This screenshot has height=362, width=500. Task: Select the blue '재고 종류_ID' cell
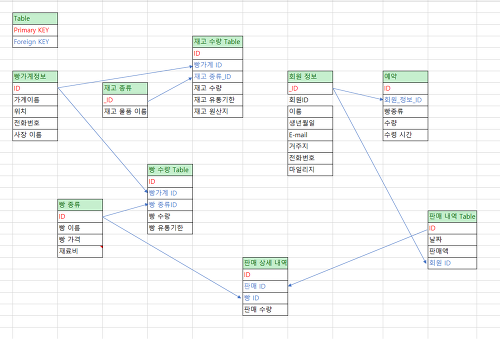click(x=217, y=77)
